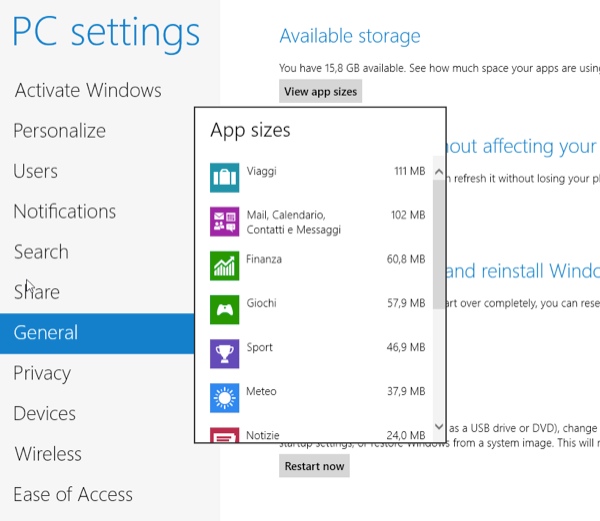Select the Giochi app name
Viewport: 600px width, 521px height.
261,303
